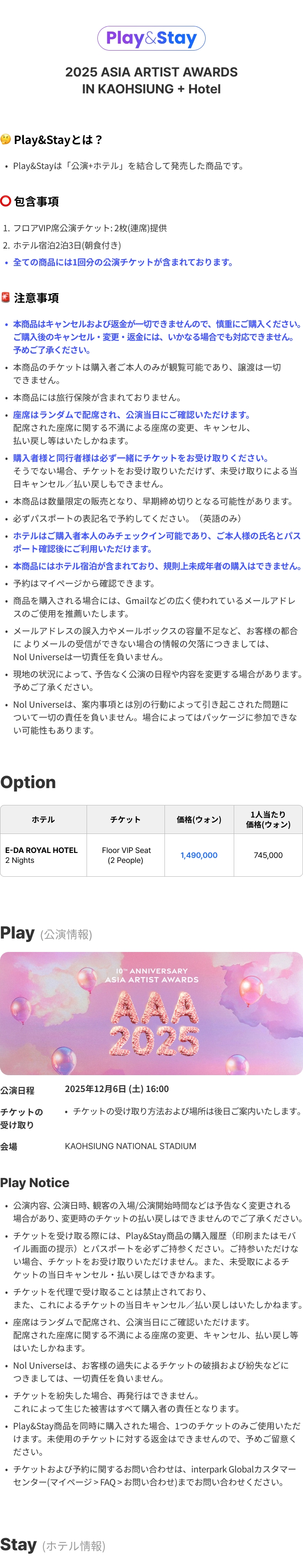Click the Play Notice heading
This screenshot has width=303, height=1568.
(35, 1183)
